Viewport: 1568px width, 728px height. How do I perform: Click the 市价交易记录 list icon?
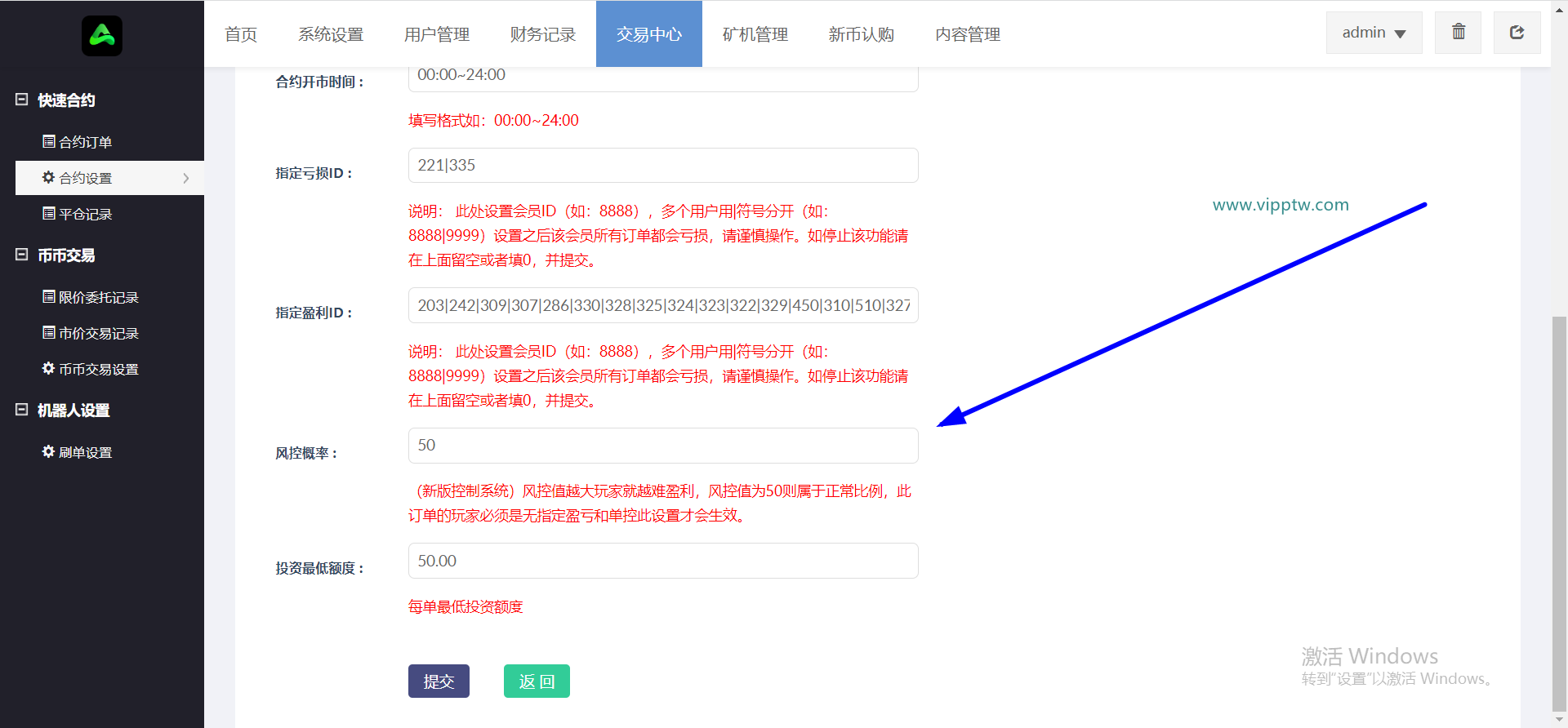(49, 332)
